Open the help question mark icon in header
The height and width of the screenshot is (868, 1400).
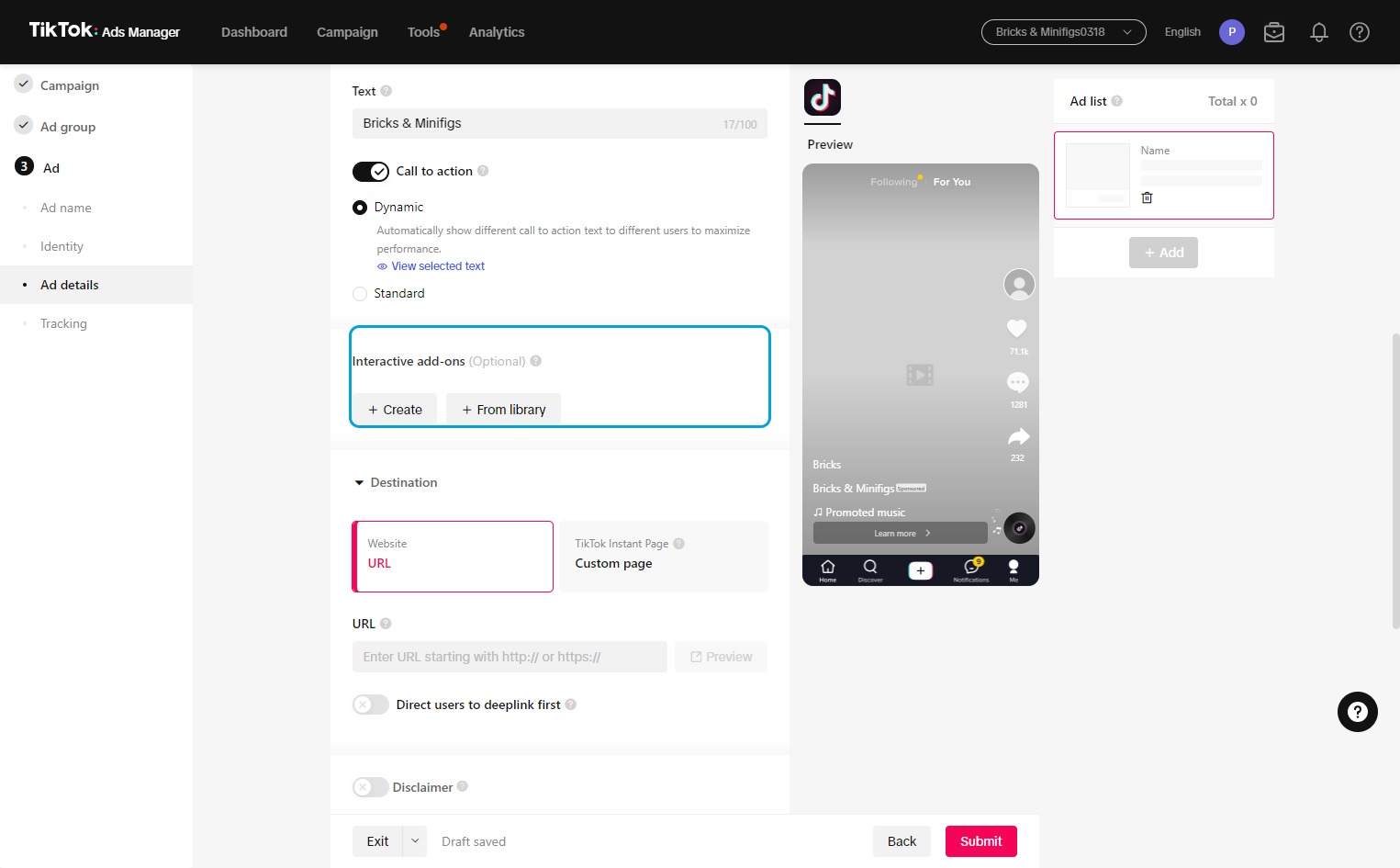coord(1360,32)
